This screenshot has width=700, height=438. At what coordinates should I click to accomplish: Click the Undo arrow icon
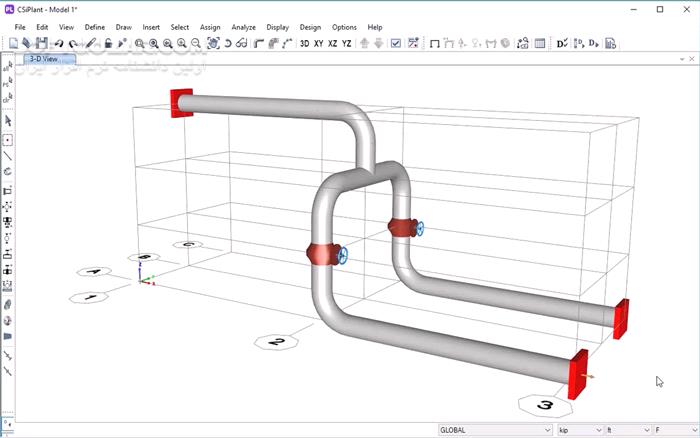point(59,43)
